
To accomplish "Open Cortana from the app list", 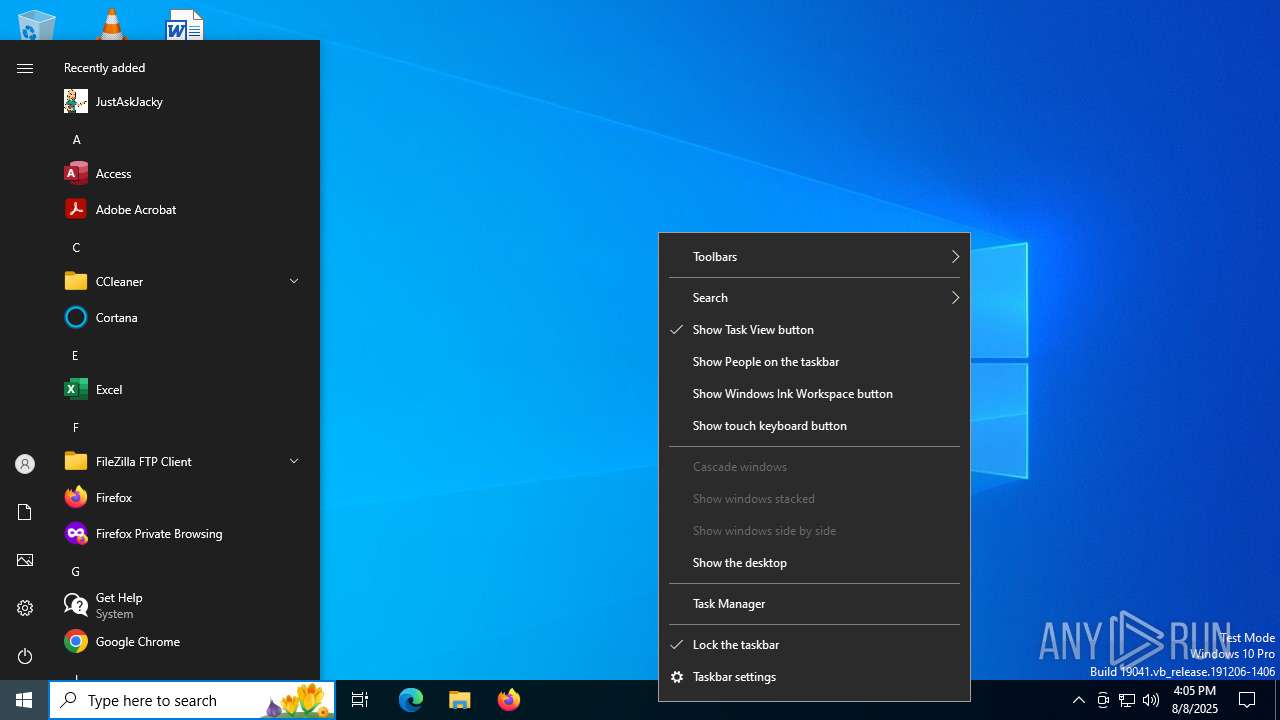I will click(182, 317).
